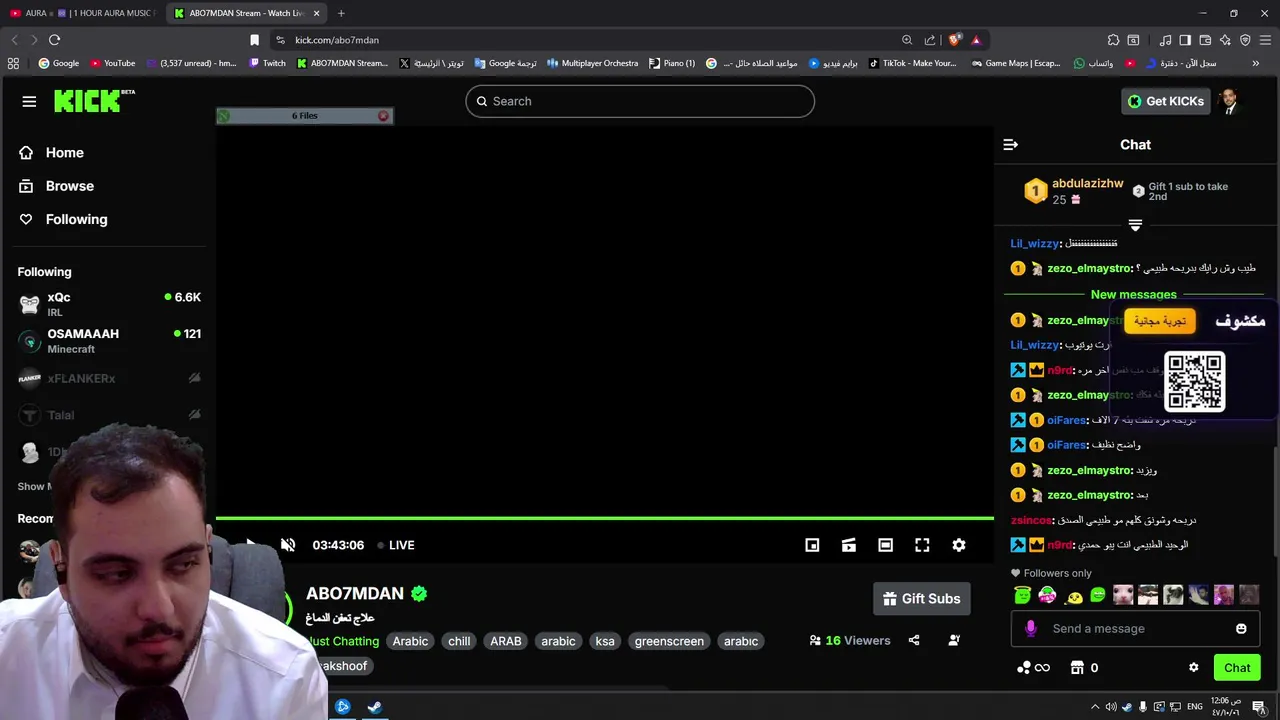Toggle theater mode
Viewport: 1280px width, 720px height.
[x=885, y=545]
